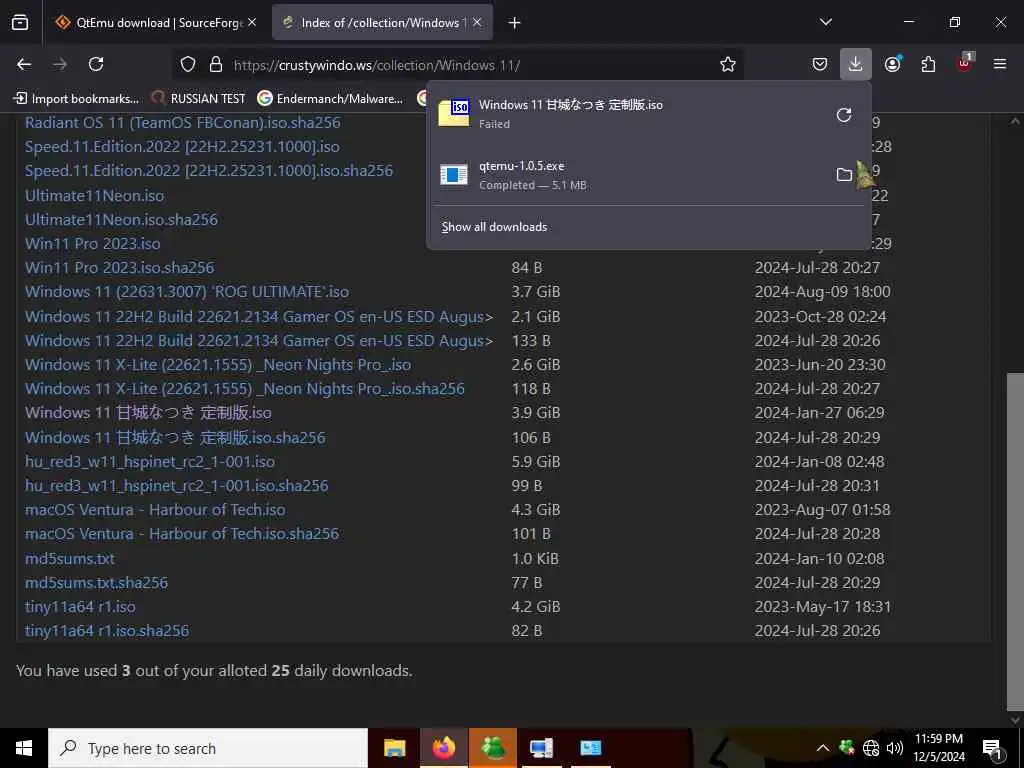Bookmark this page with the star

tap(728, 64)
